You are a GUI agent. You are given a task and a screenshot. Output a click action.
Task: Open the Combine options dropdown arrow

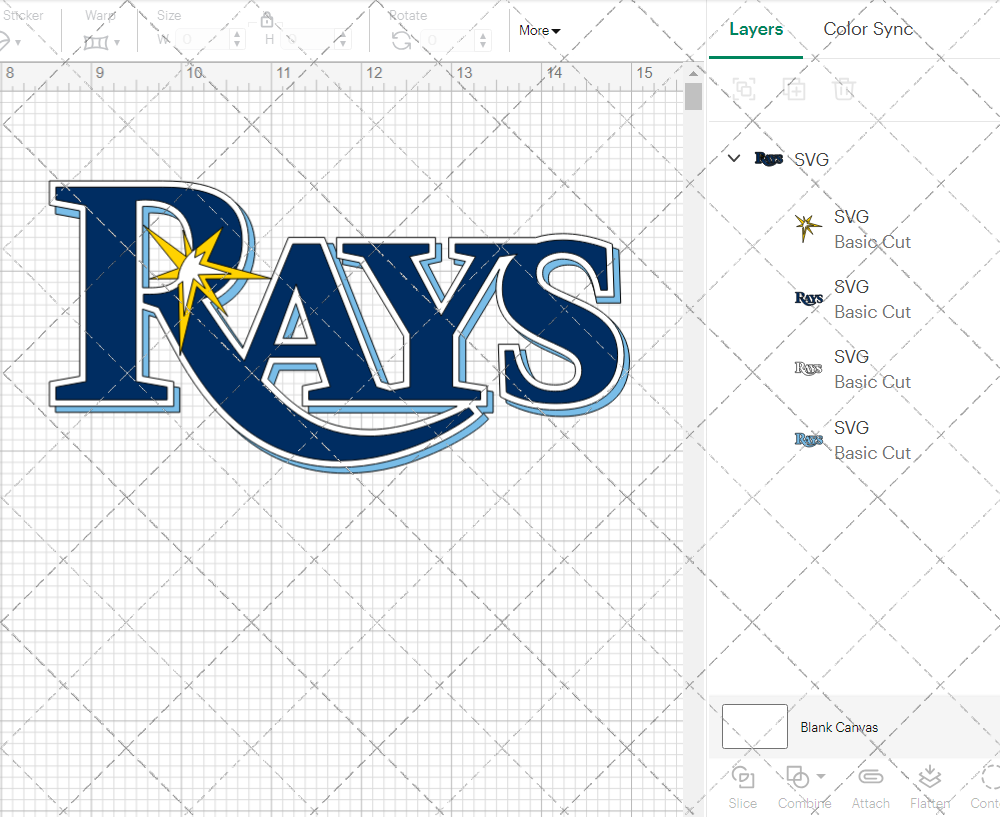point(820,777)
